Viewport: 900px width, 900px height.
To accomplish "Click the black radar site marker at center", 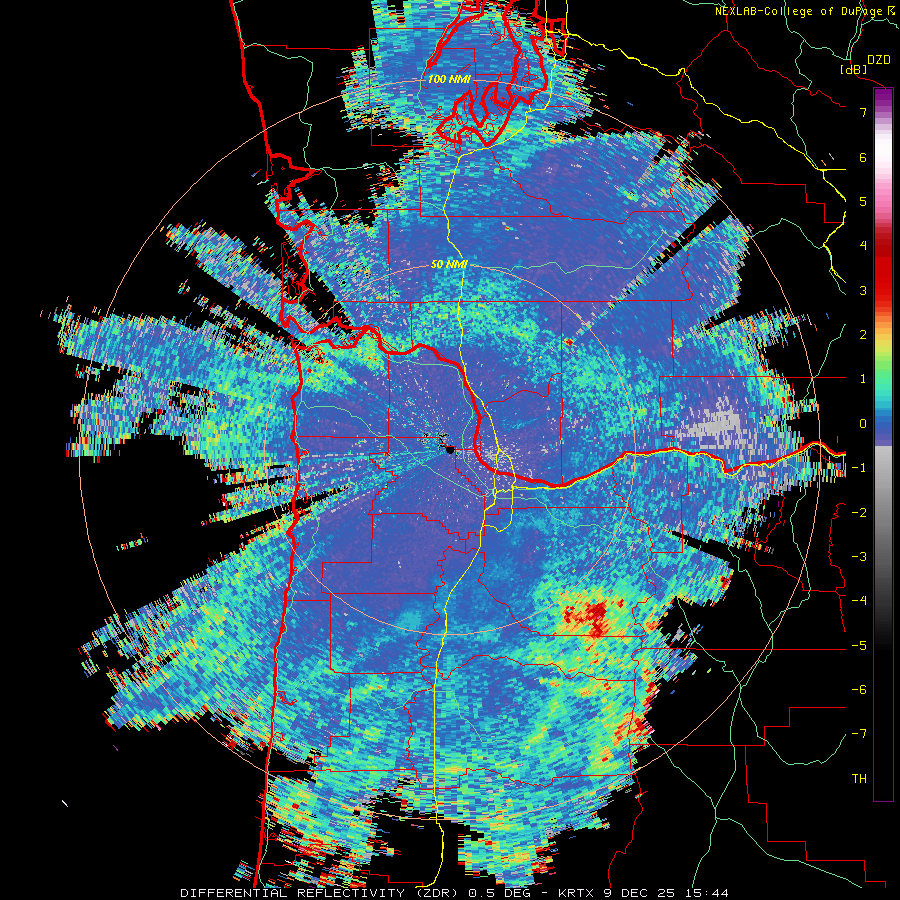I will pyautogui.click(x=449, y=449).
